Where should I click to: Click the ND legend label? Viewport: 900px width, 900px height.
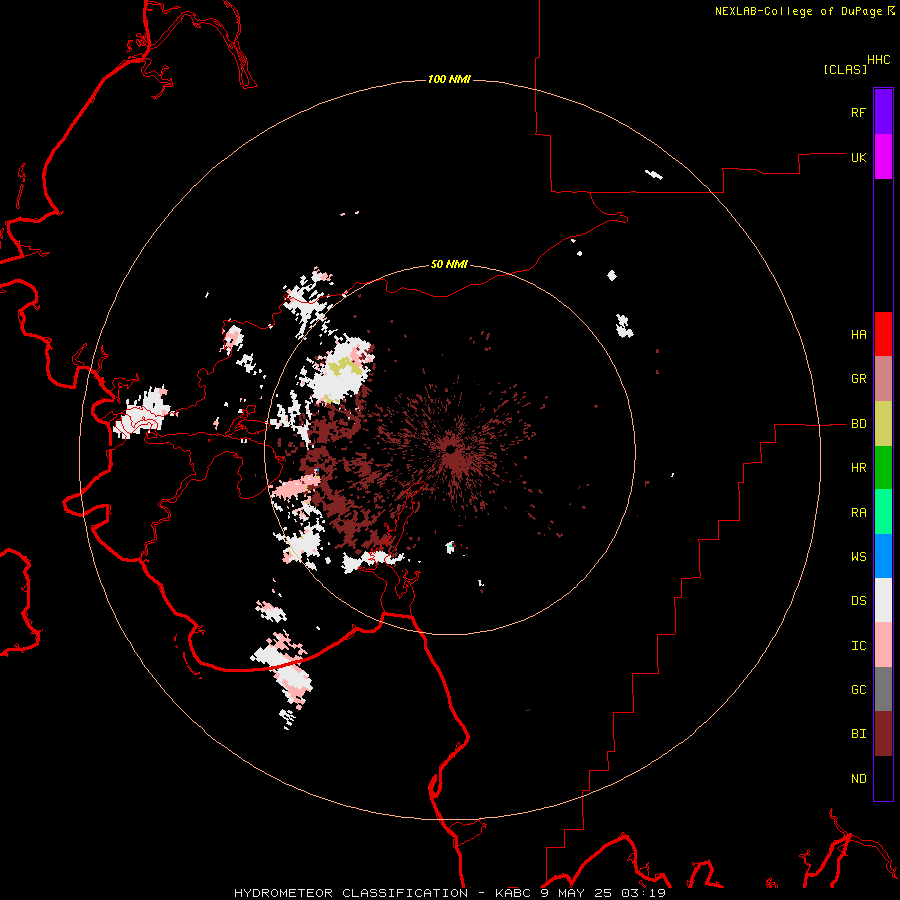coord(858,779)
